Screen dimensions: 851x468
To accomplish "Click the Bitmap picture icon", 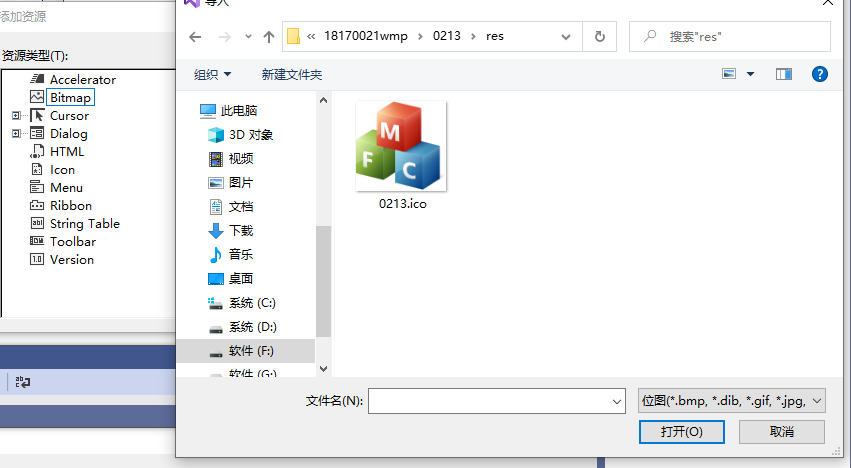I will tap(37, 97).
